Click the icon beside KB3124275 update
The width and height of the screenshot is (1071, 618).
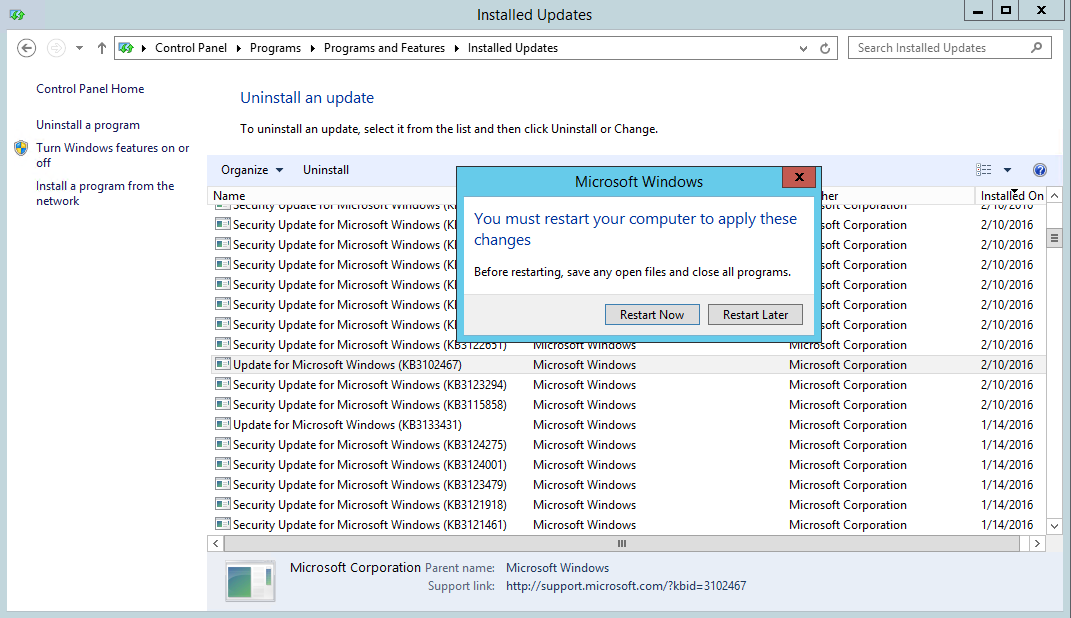(x=223, y=444)
